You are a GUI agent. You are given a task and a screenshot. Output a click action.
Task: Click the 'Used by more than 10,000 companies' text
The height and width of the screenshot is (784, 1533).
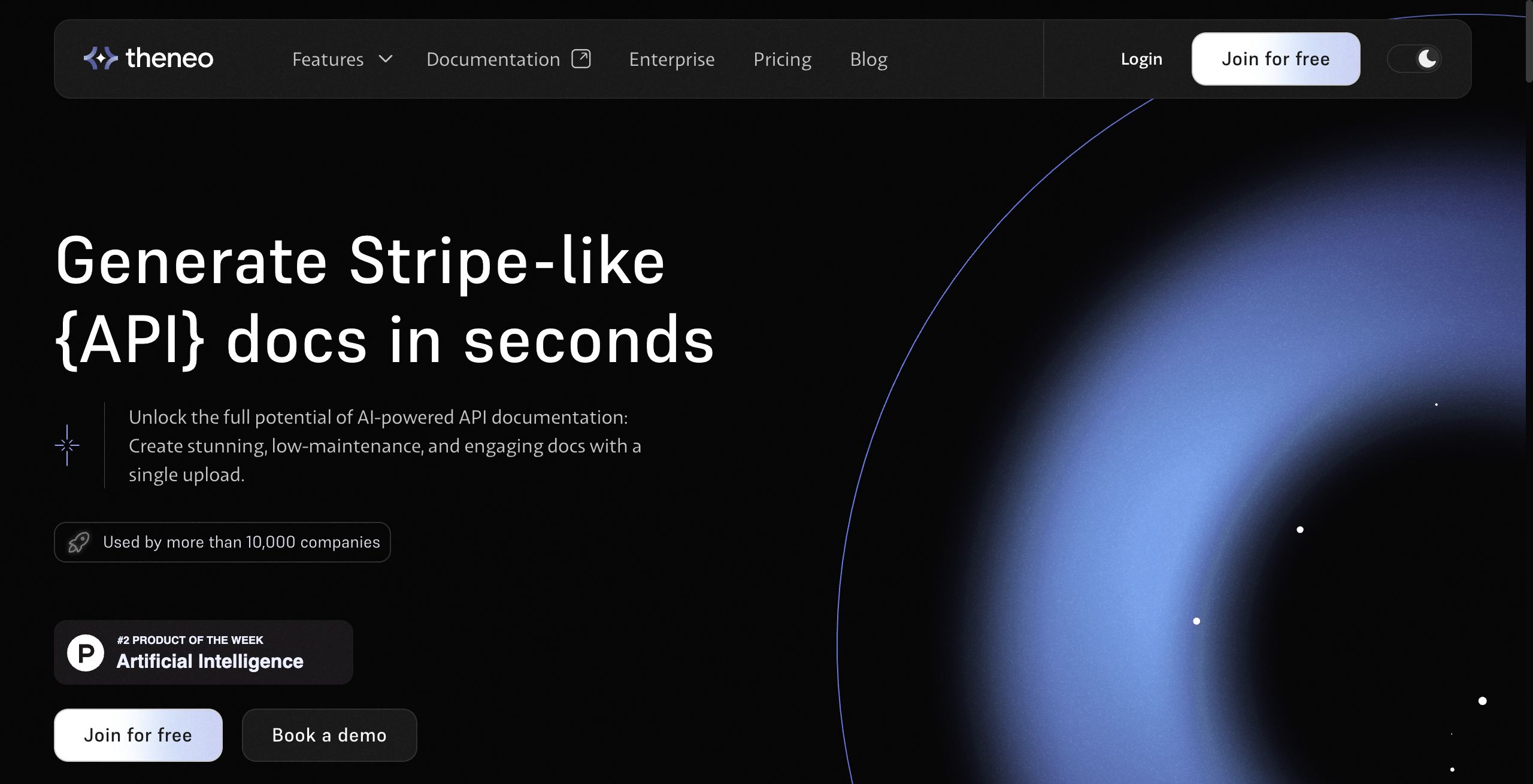pyautogui.click(x=241, y=542)
